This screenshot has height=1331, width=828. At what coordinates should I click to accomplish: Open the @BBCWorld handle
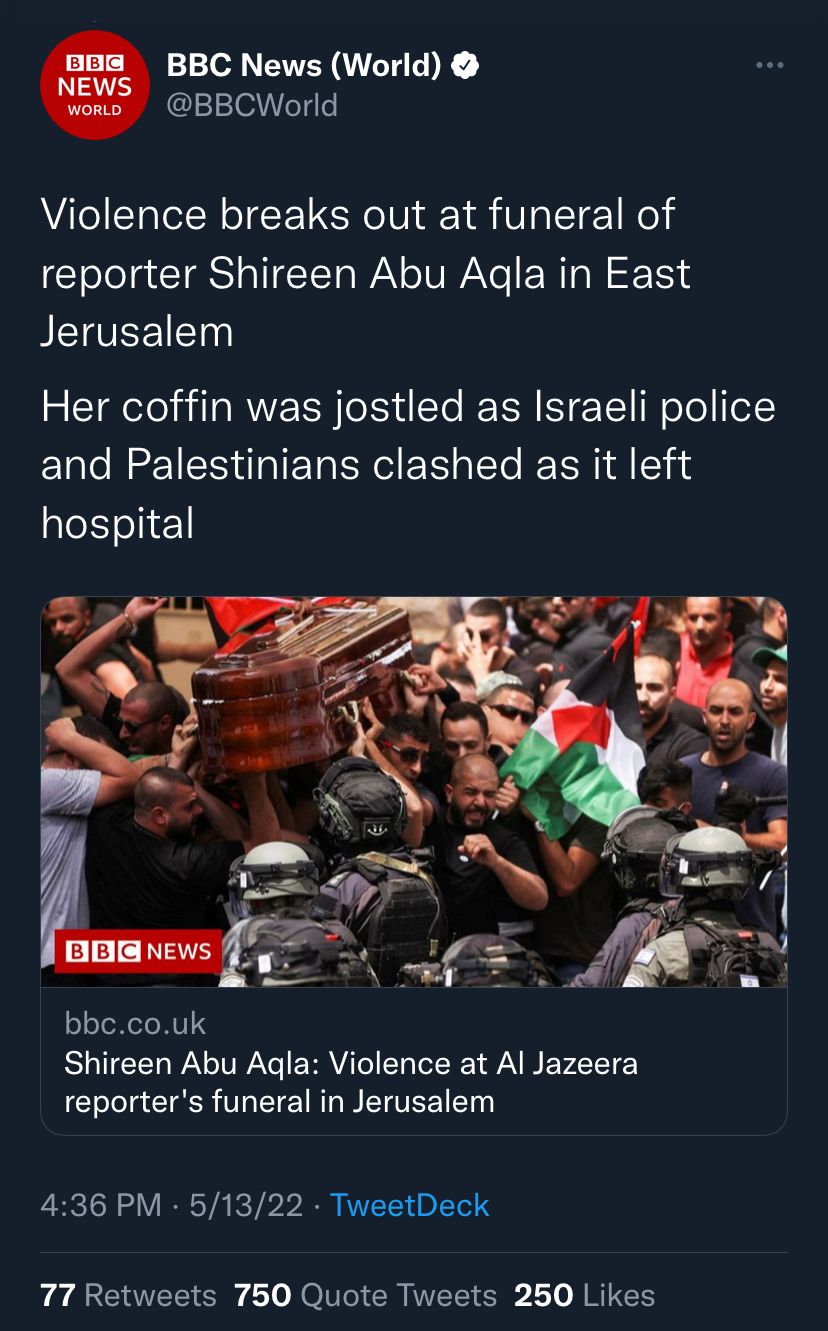click(252, 106)
